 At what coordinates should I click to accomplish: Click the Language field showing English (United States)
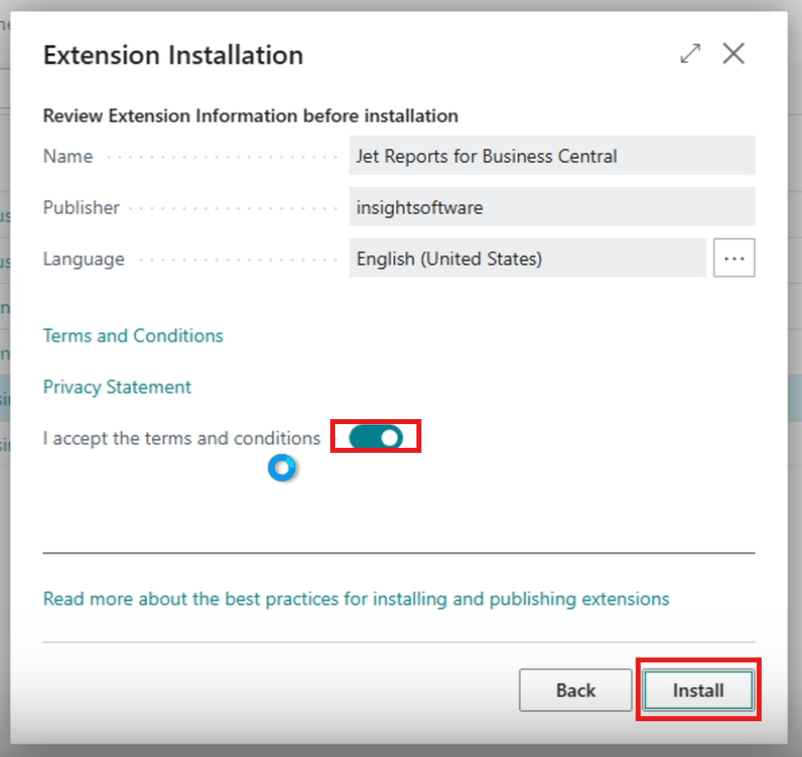(527, 258)
